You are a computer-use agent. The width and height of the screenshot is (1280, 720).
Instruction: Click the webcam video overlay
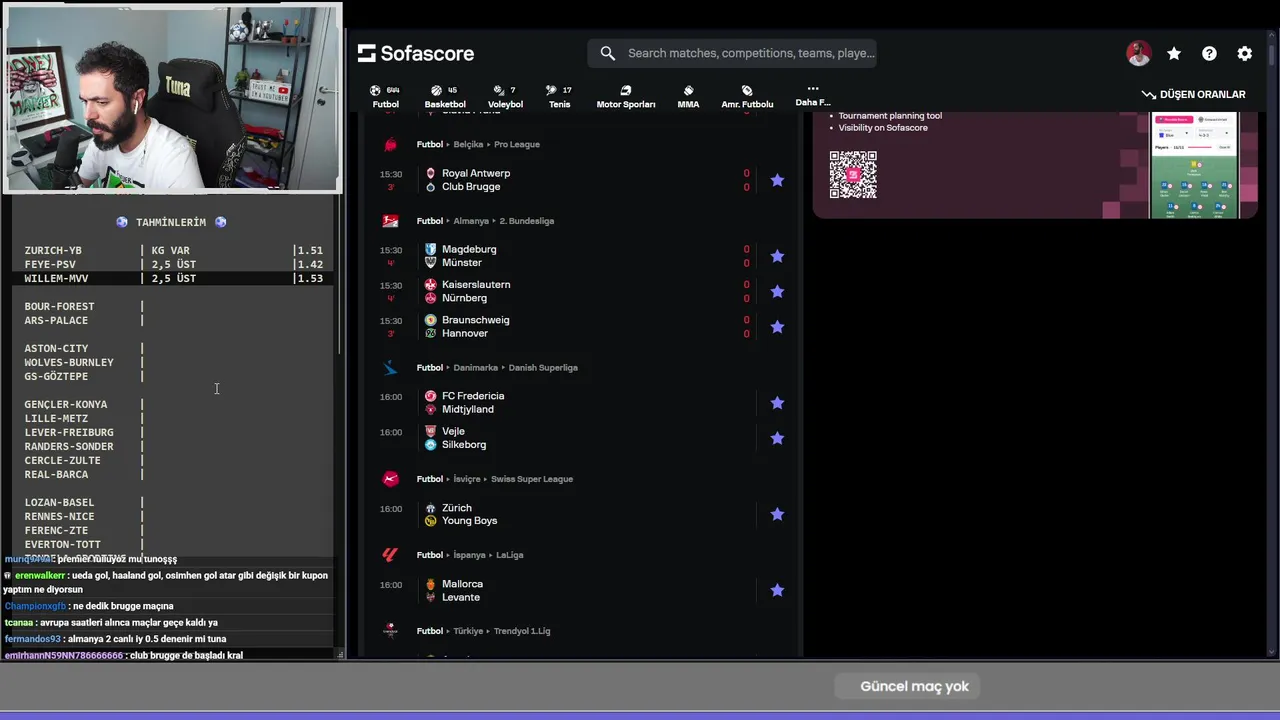pyautogui.click(x=172, y=97)
